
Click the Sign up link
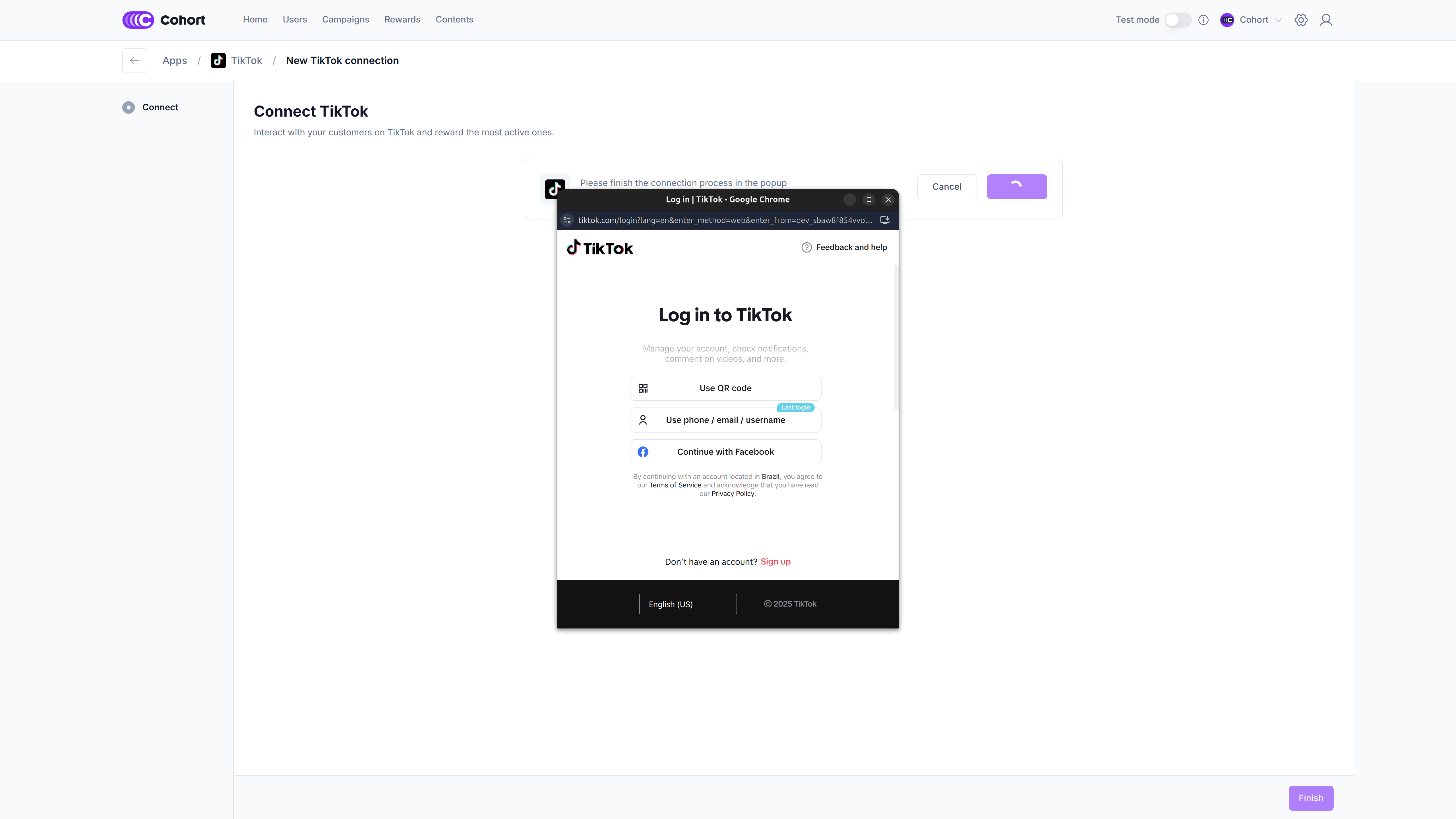coord(775,561)
